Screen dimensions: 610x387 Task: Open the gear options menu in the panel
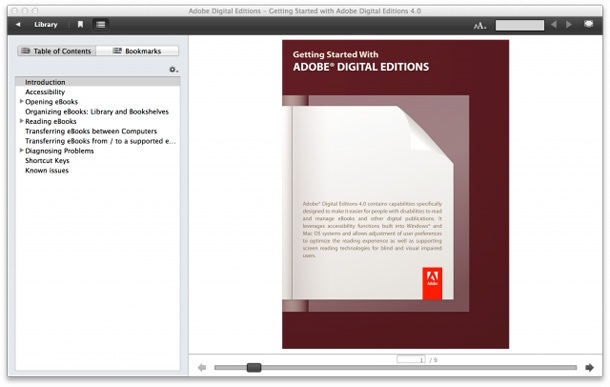[x=173, y=70]
